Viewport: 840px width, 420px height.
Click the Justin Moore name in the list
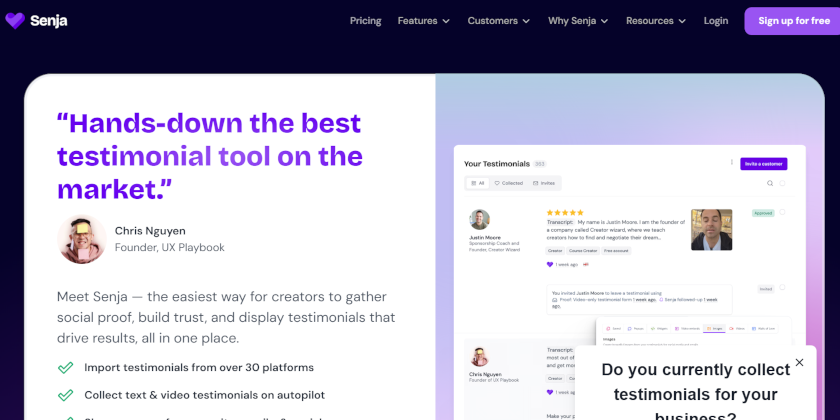485,237
